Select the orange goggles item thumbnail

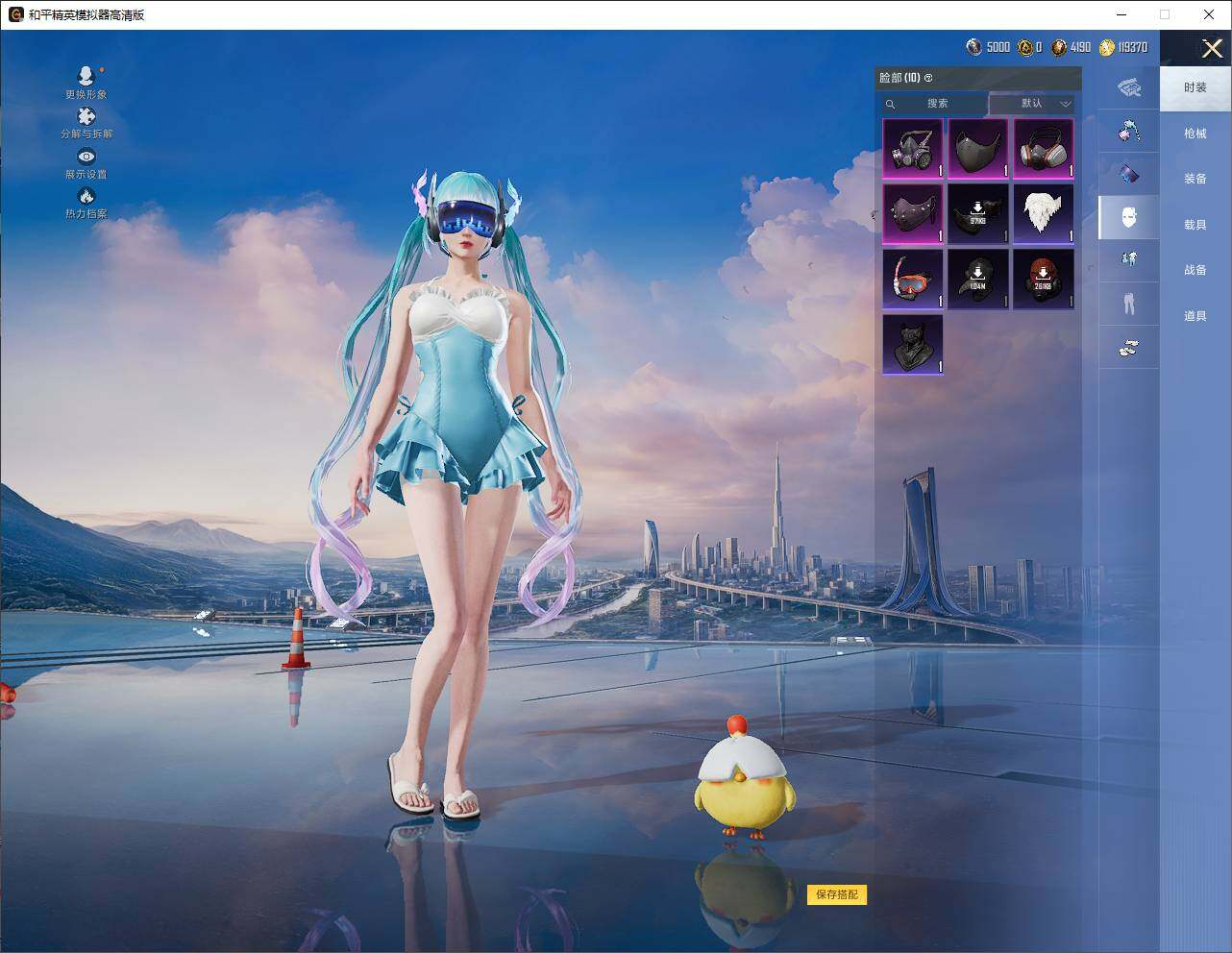912,279
